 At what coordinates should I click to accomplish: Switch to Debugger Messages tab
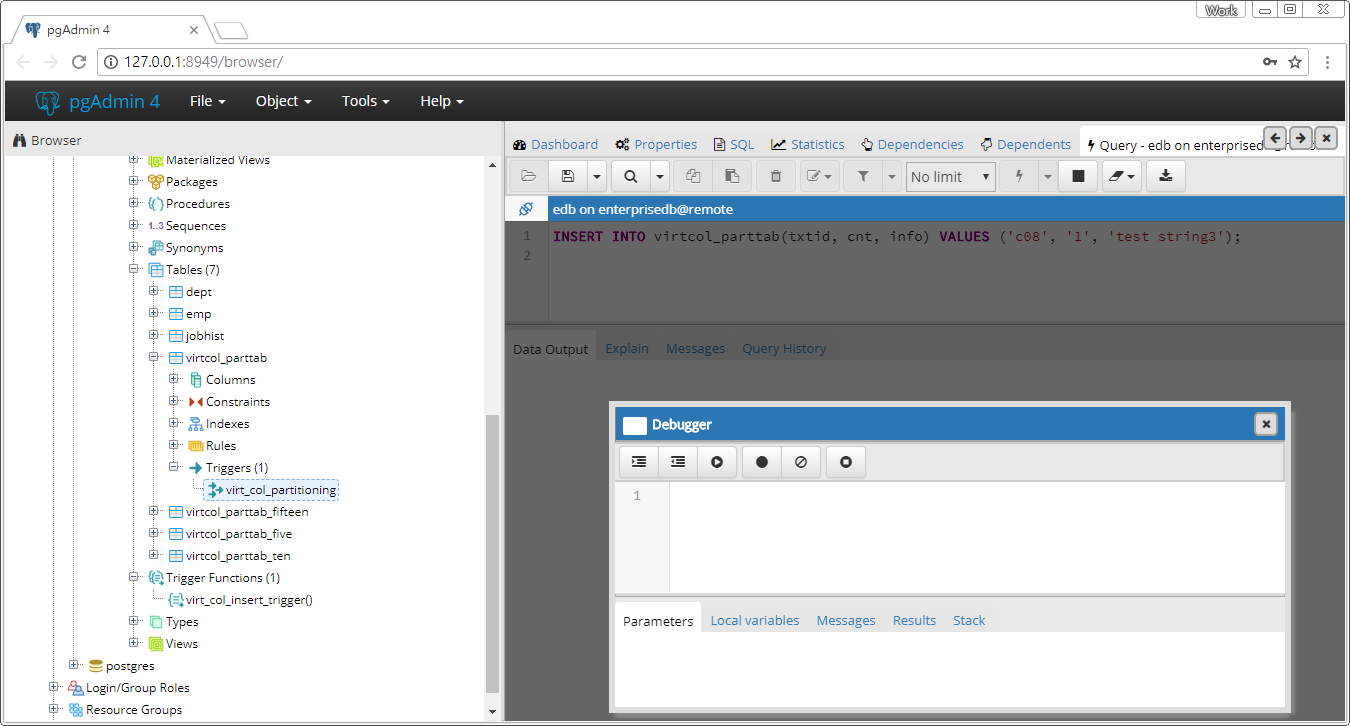846,620
